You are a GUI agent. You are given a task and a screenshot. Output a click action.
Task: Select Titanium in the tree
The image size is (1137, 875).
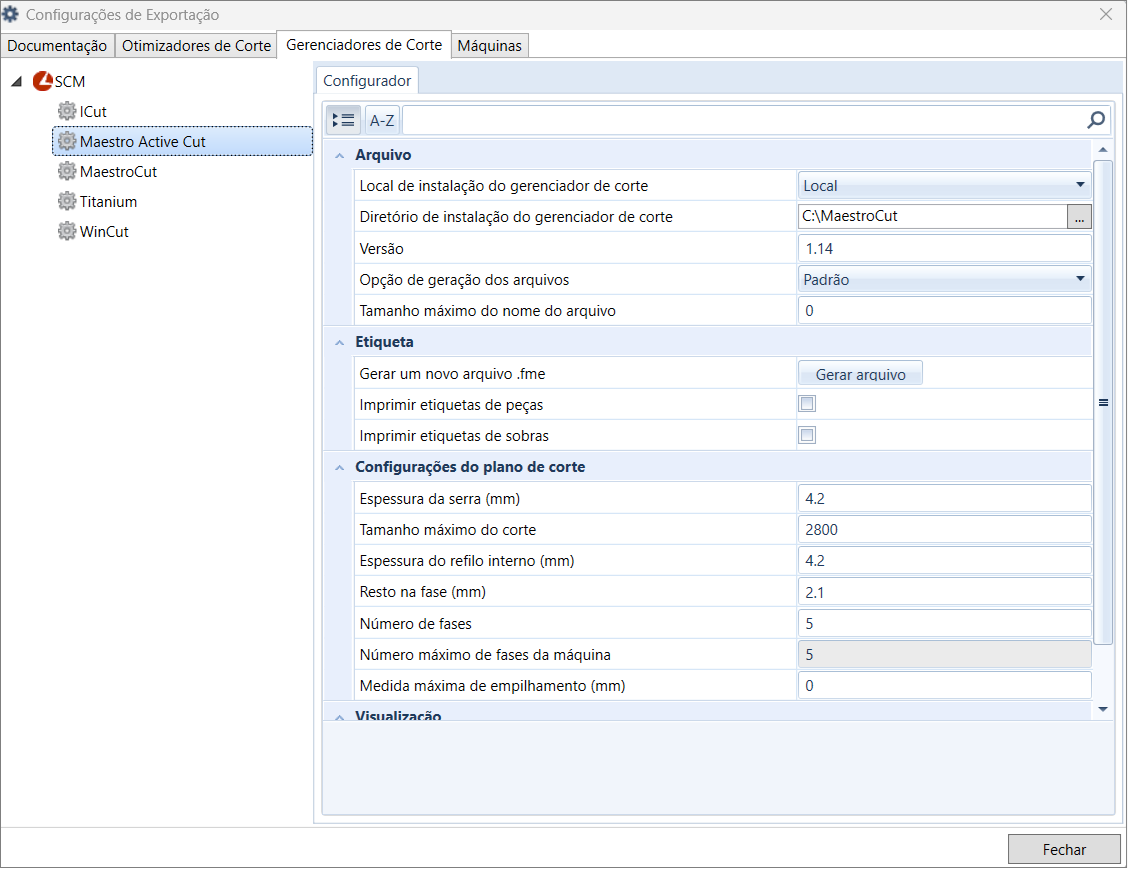108,202
